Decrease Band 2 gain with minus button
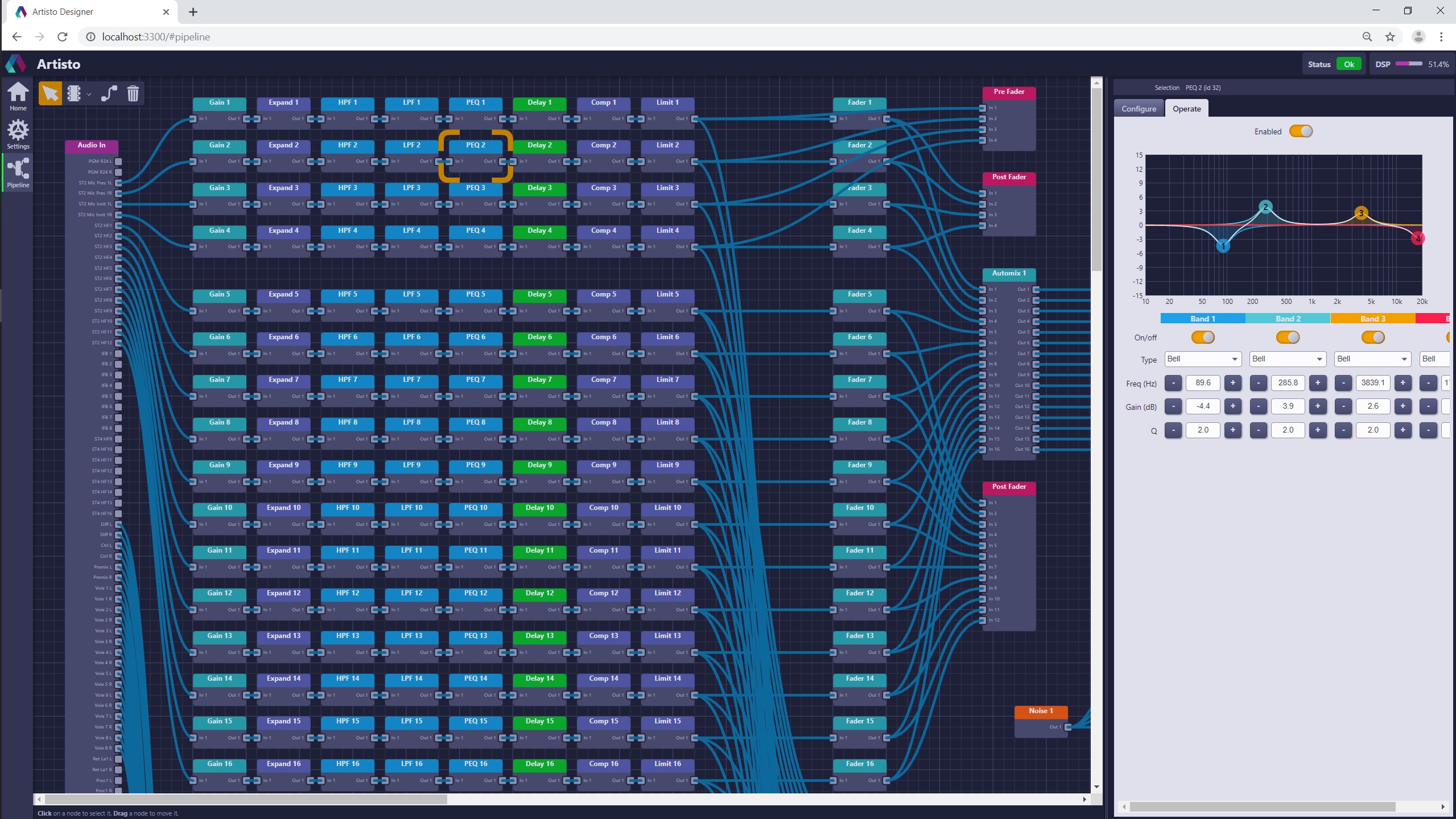Screen dimensions: 1456x819 pos(1259,406)
